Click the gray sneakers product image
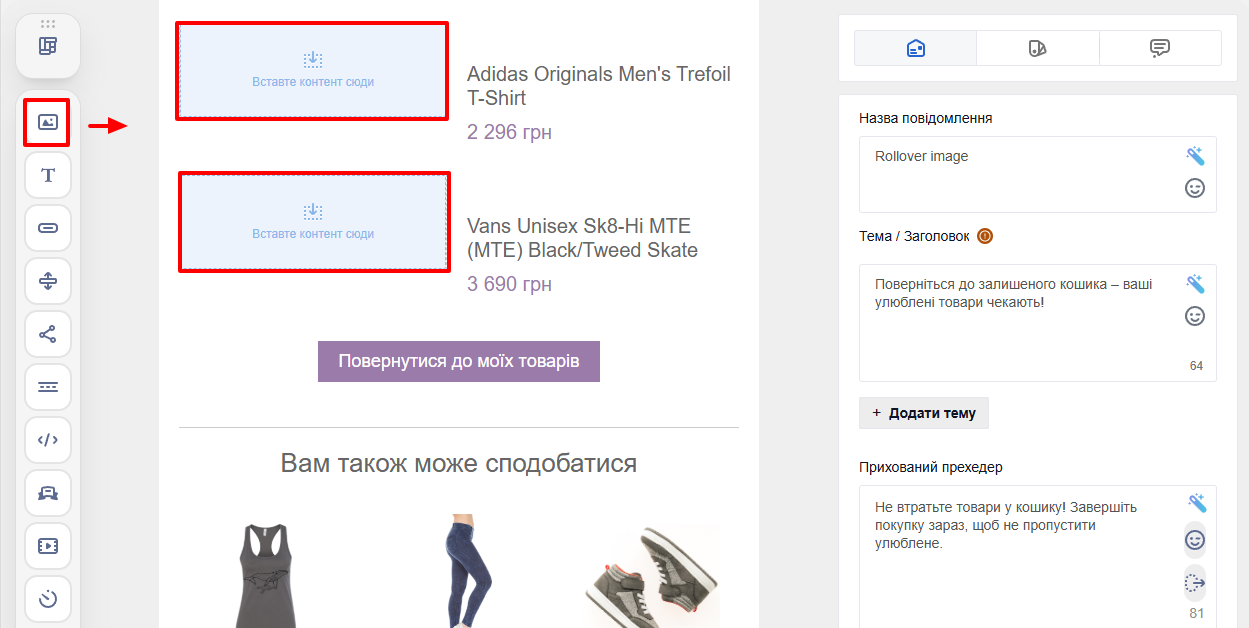The width and height of the screenshot is (1249, 628). pos(652,576)
